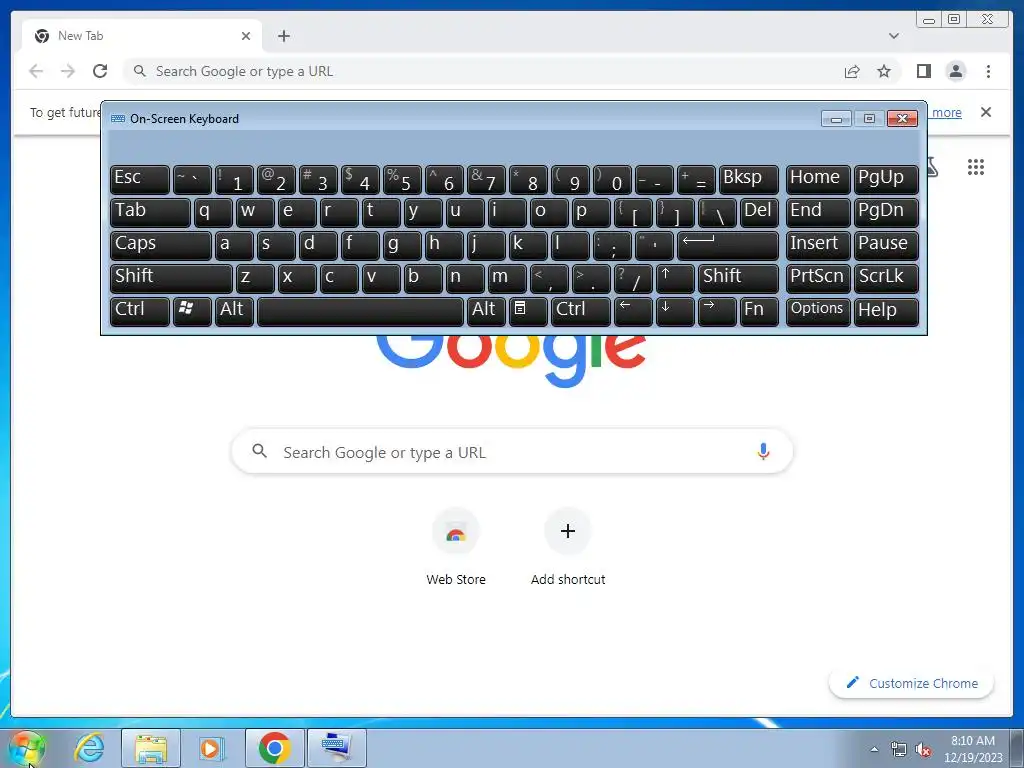This screenshot has height=768, width=1024.
Task: Click the backslash key
Action: [x=716, y=212]
